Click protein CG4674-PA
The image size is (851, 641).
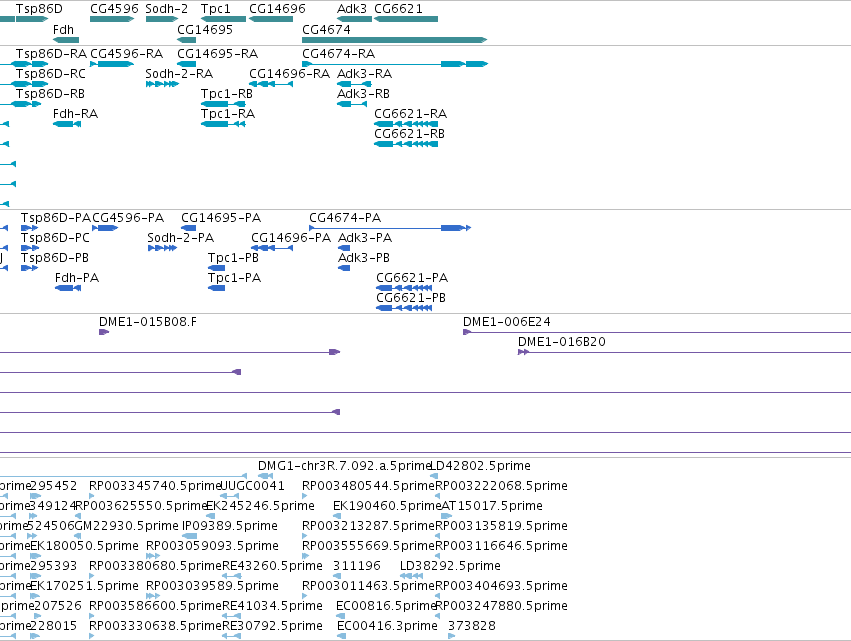pyautogui.click(x=345, y=218)
